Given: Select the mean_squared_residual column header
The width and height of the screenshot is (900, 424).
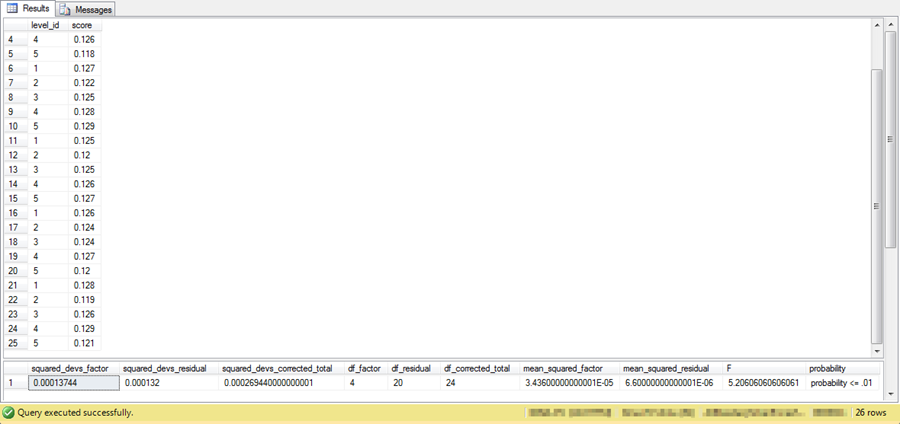Looking at the screenshot, I should (x=669, y=368).
